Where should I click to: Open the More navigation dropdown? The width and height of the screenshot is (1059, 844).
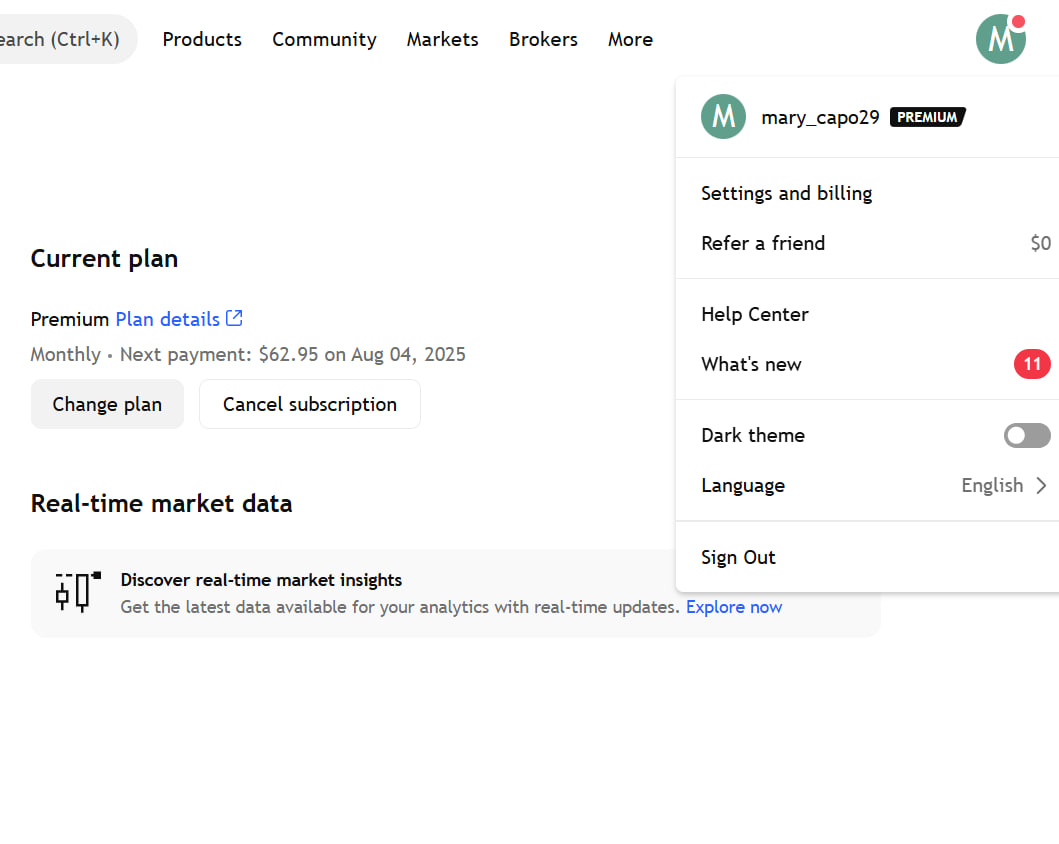point(630,39)
